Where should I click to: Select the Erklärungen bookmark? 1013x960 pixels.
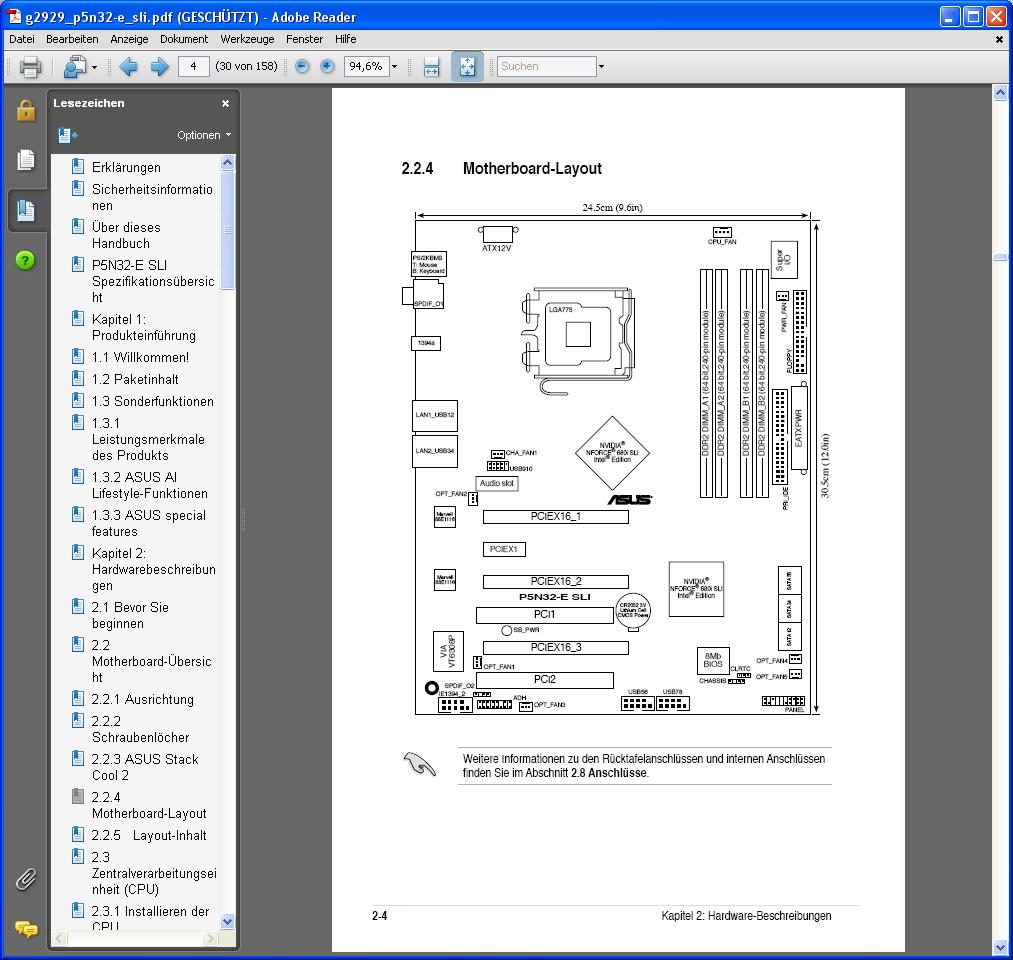pyautogui.click(x=126, y=167)
